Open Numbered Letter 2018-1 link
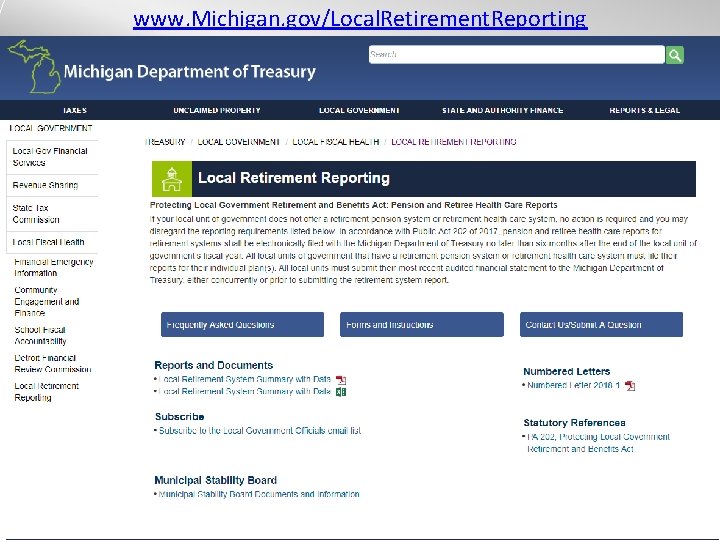Viewport: 720px width, 540px height. (x=574, y=385)
